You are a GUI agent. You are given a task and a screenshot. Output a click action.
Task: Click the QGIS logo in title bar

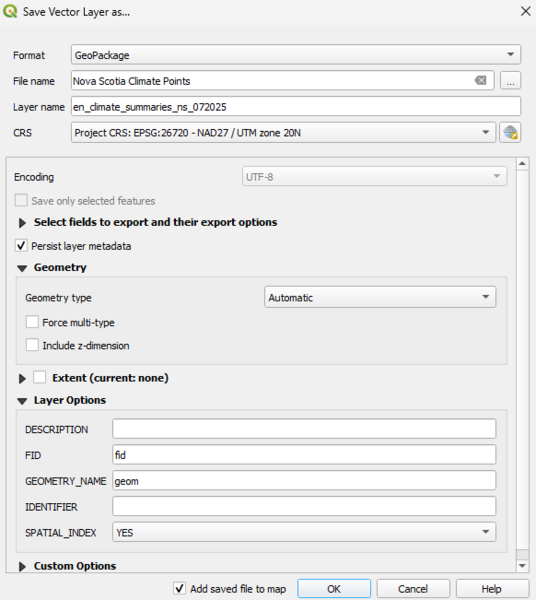click(x=10, y=11)
